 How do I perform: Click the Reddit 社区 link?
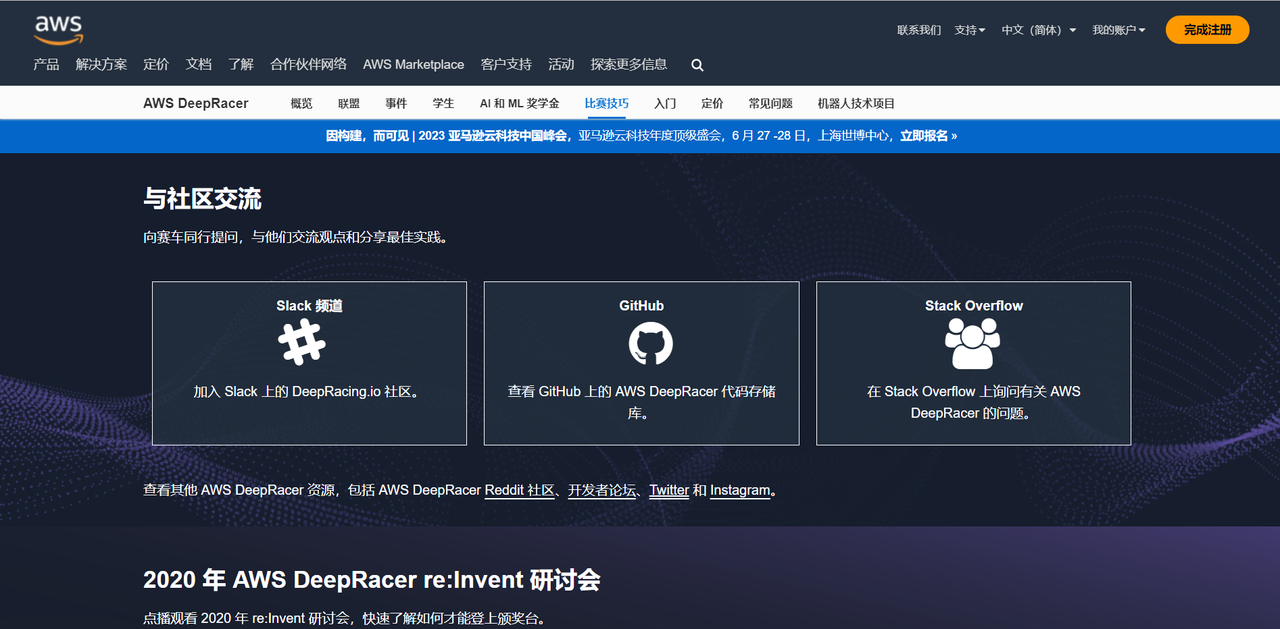click(x=520, y=490)
